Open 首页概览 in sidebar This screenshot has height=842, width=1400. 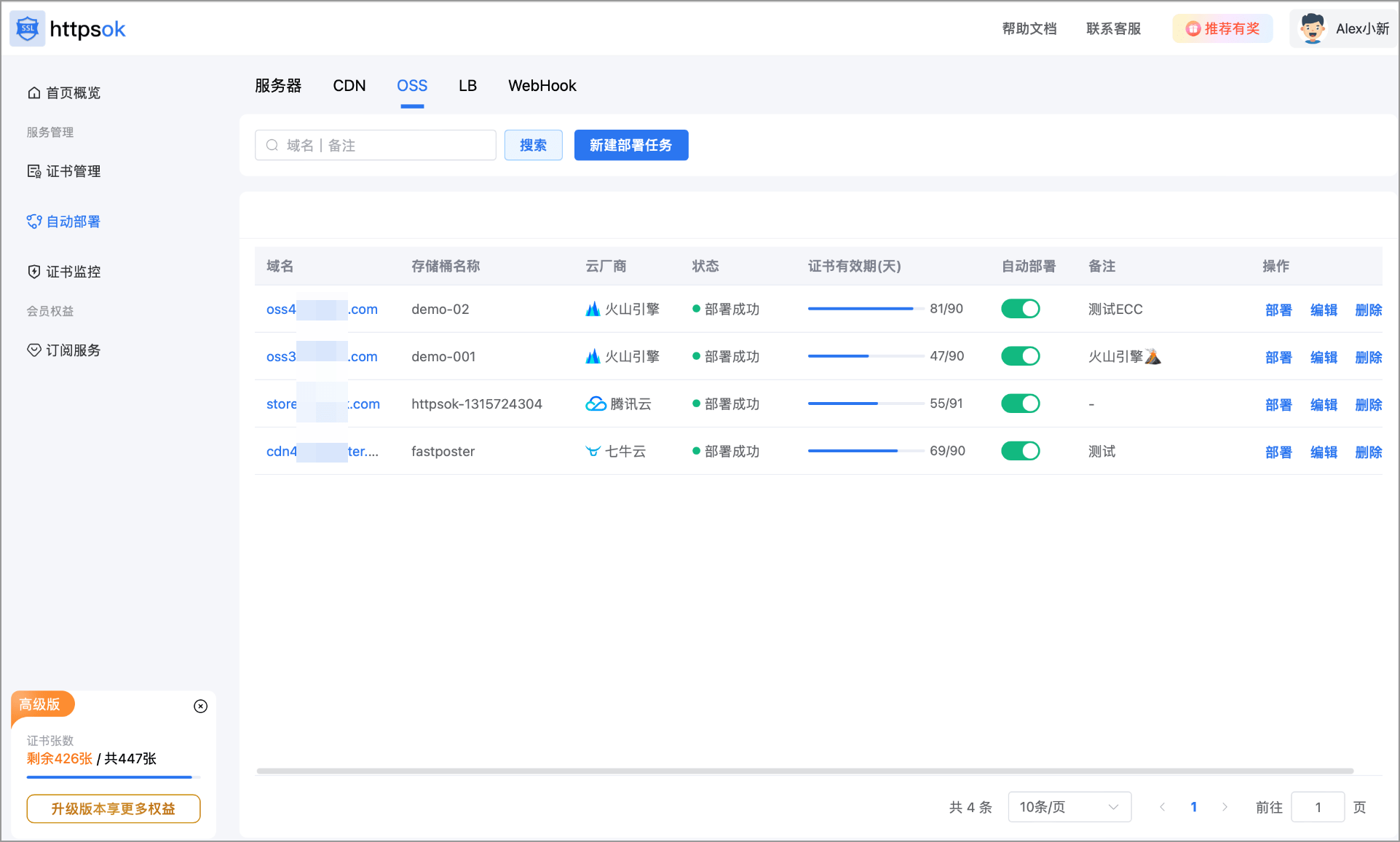pyautogui.click(x=64, y=93)
